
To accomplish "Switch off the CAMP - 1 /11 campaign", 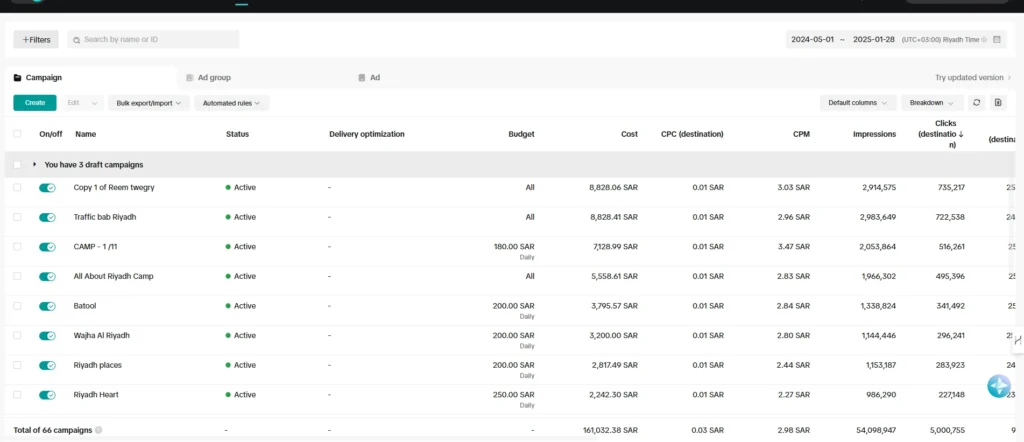I will [x=47, y=247].
